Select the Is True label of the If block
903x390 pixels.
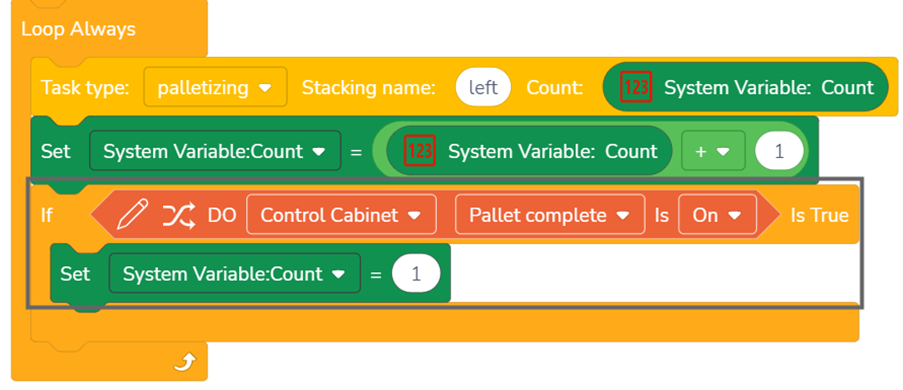(x=819, y=215)
